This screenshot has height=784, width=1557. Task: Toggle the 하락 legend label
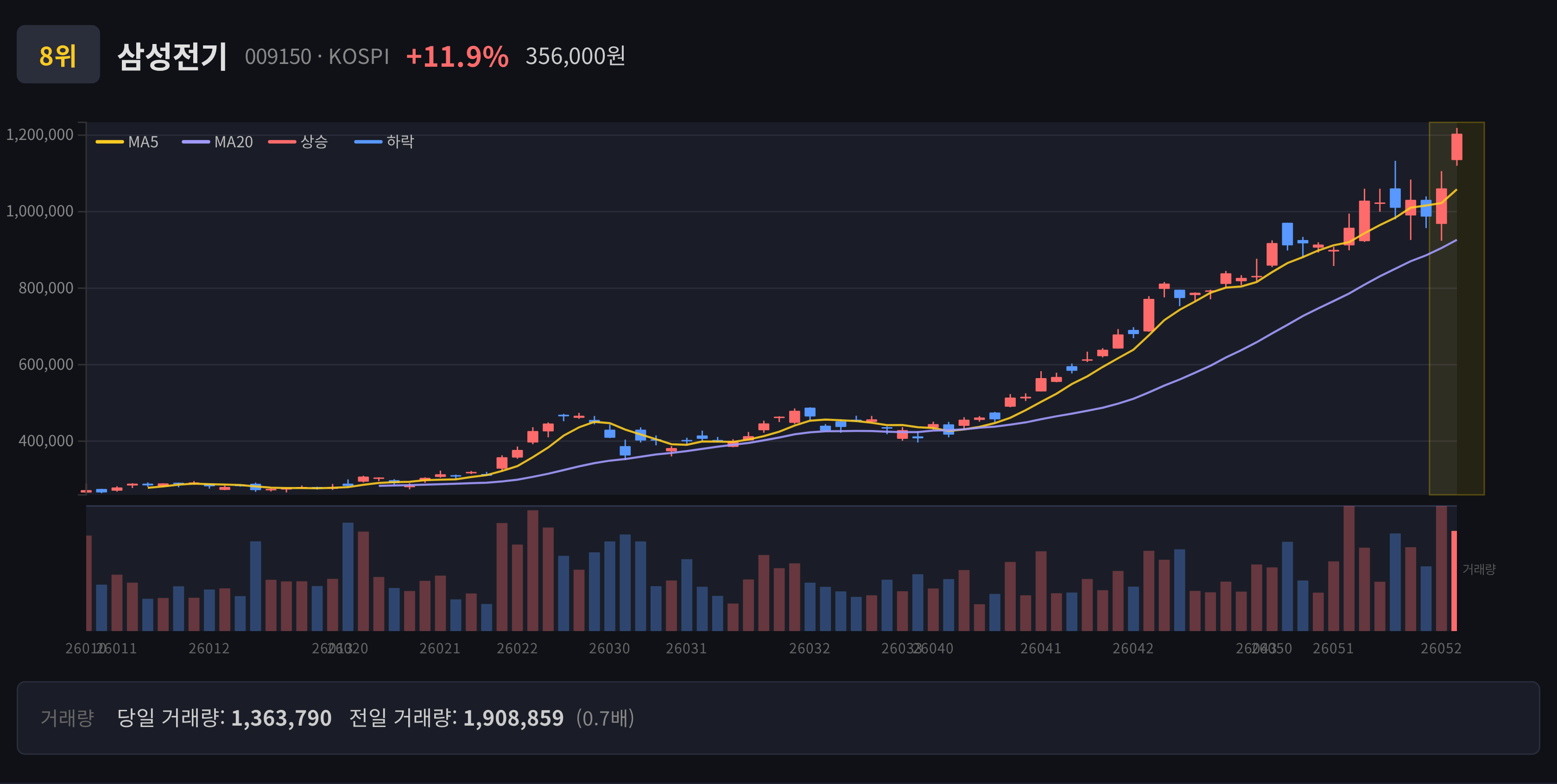[x=400, y=142]
